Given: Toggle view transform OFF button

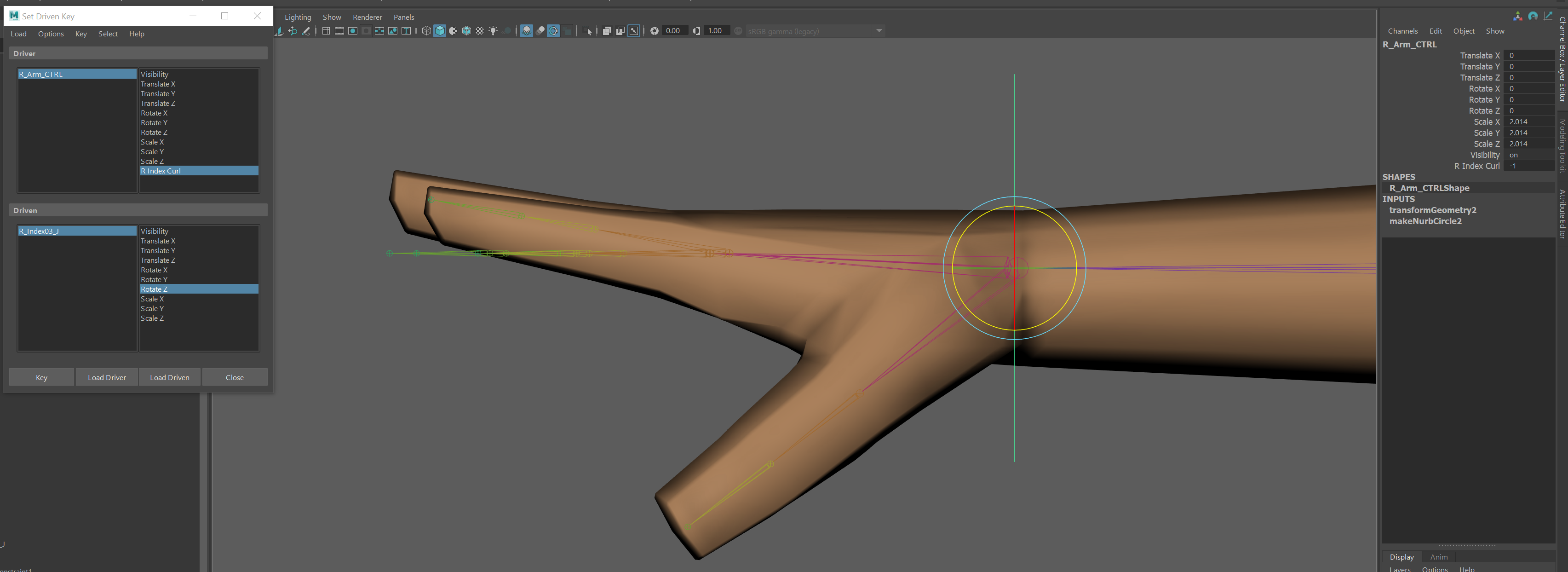Looking at the screenshot, I should coord(738,31).
